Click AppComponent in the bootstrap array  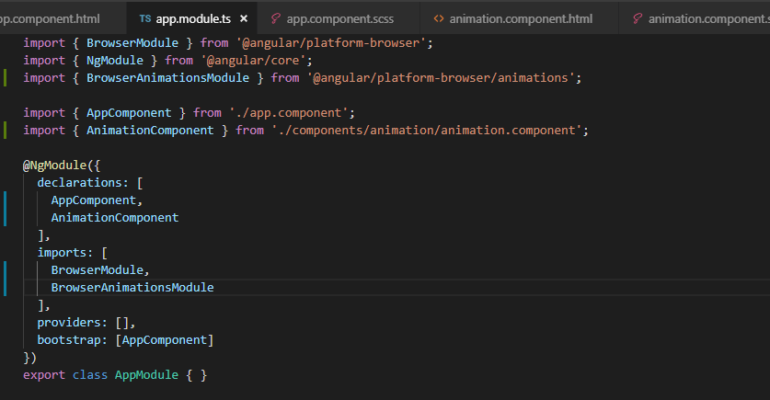(165, 340)
